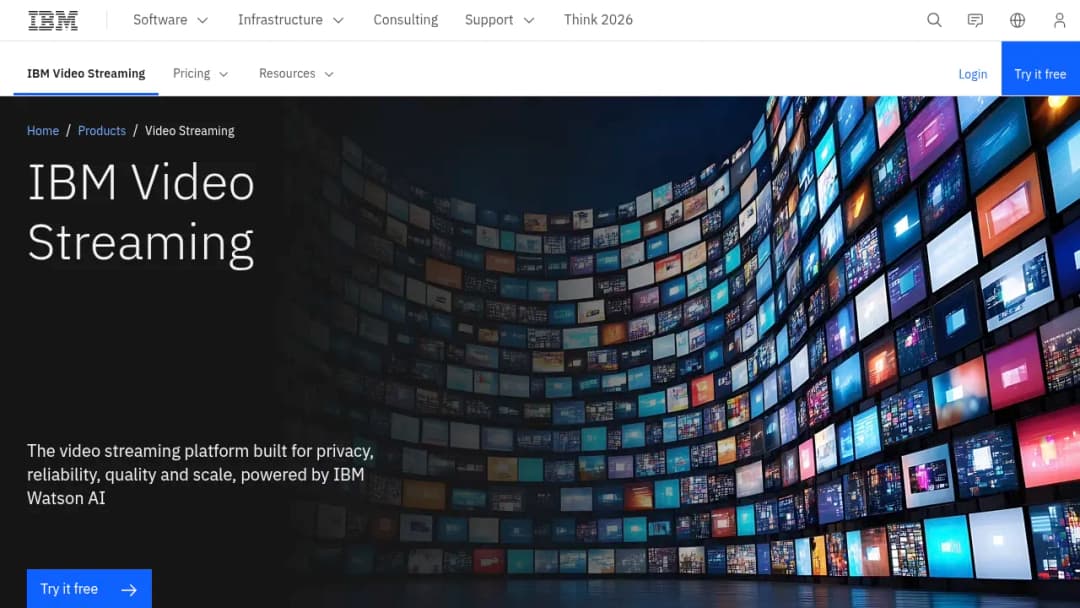Select the IBM Video Streaming tab
The image size is (1080, 608).
click(86, 74)
